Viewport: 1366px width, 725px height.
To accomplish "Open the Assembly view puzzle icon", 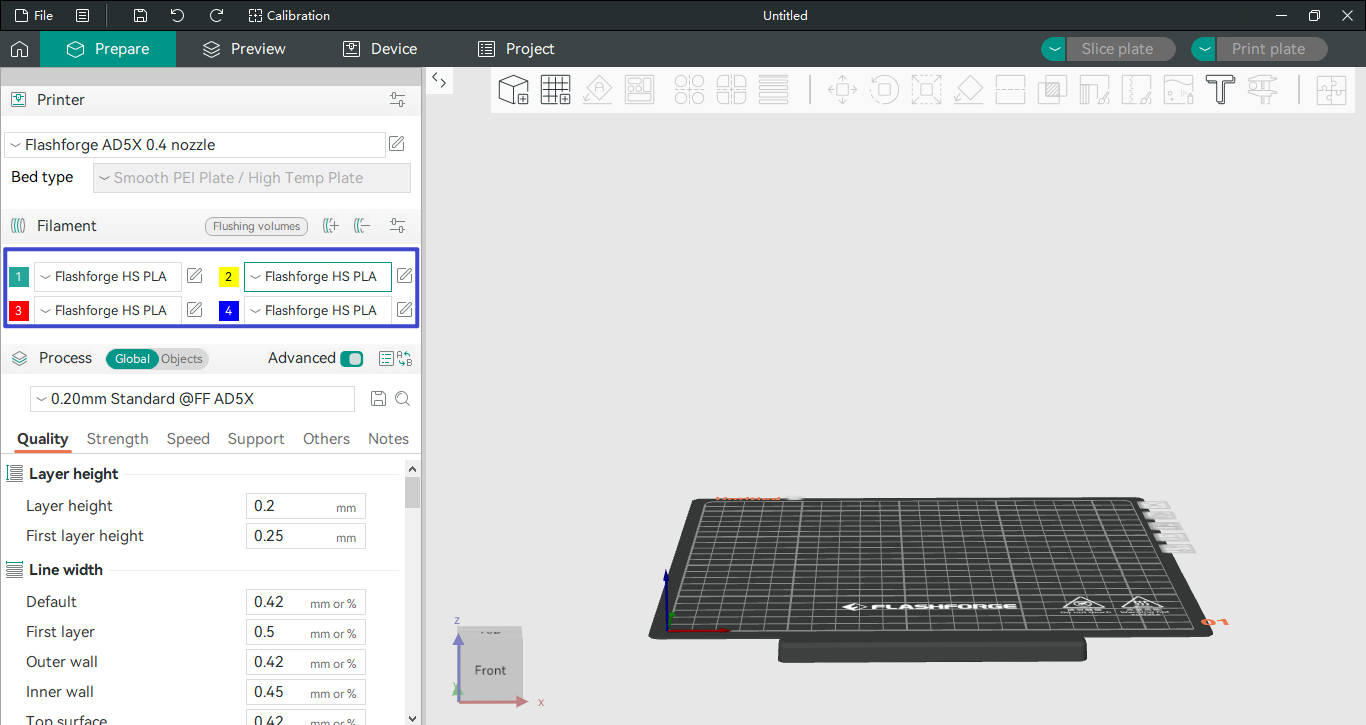I will (x=1331, y=89).
